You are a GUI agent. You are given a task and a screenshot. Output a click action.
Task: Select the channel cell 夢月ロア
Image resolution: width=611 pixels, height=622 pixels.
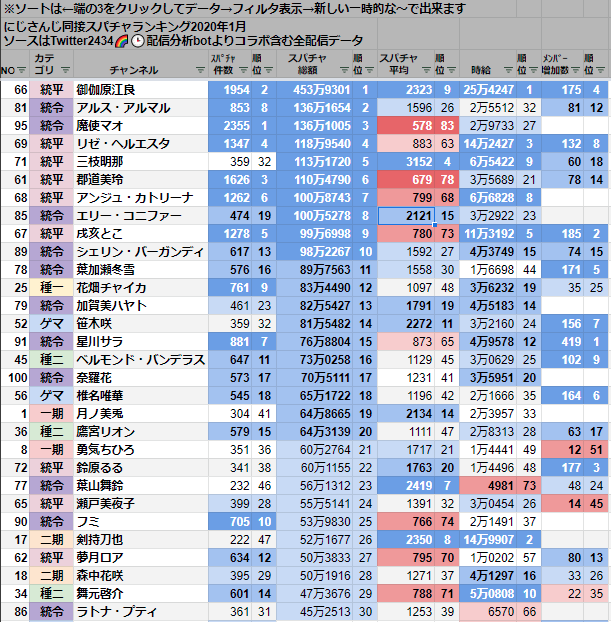point(140,558)
